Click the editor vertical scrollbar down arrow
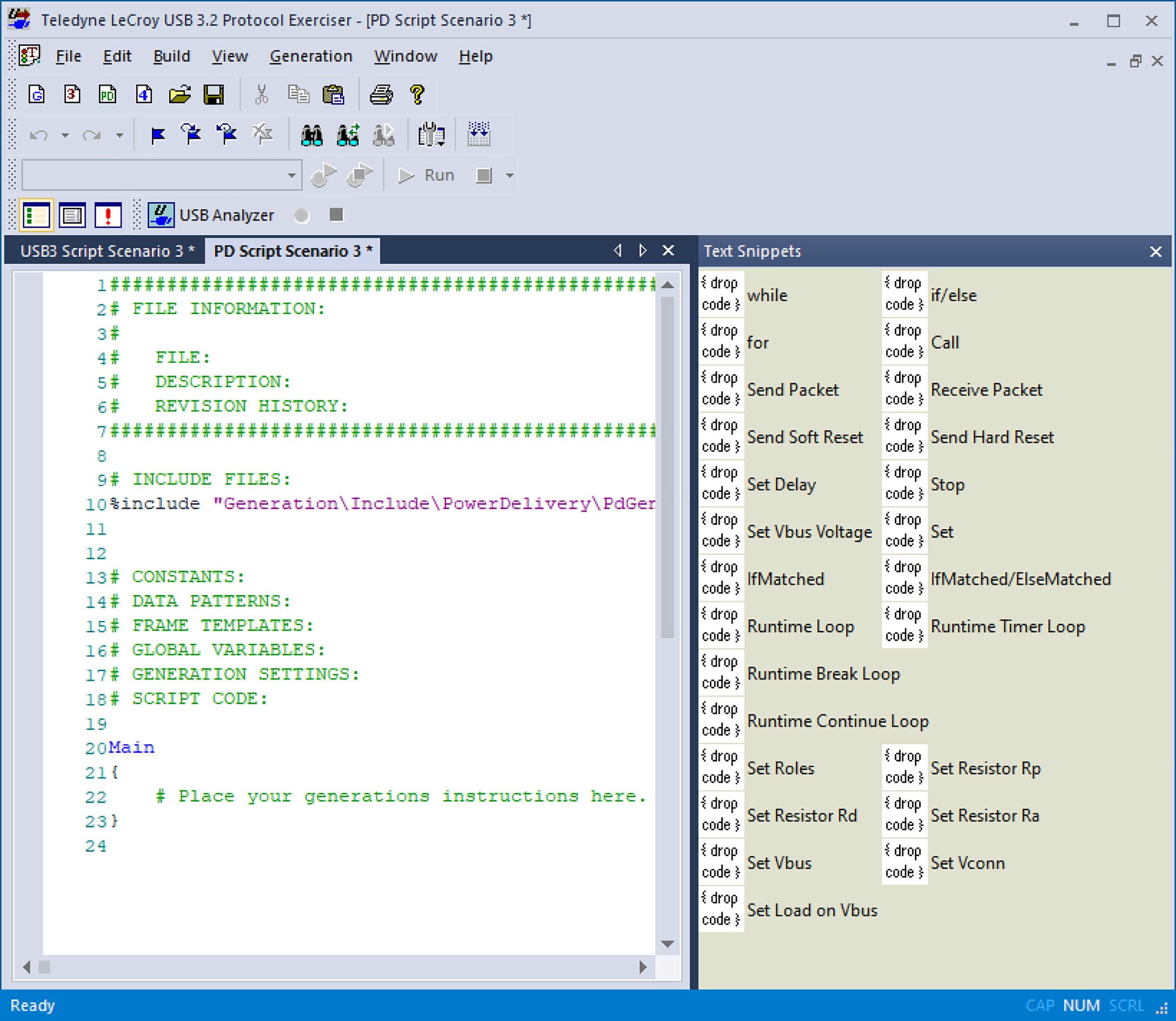 [x=667, y=944]
